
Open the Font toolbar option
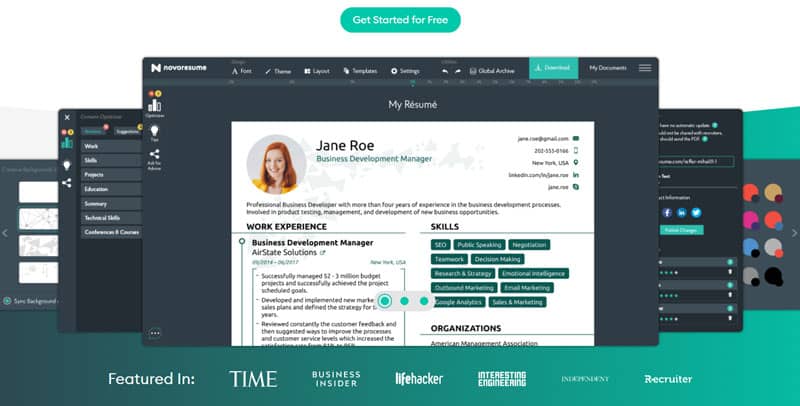click(x=241, y=71)
